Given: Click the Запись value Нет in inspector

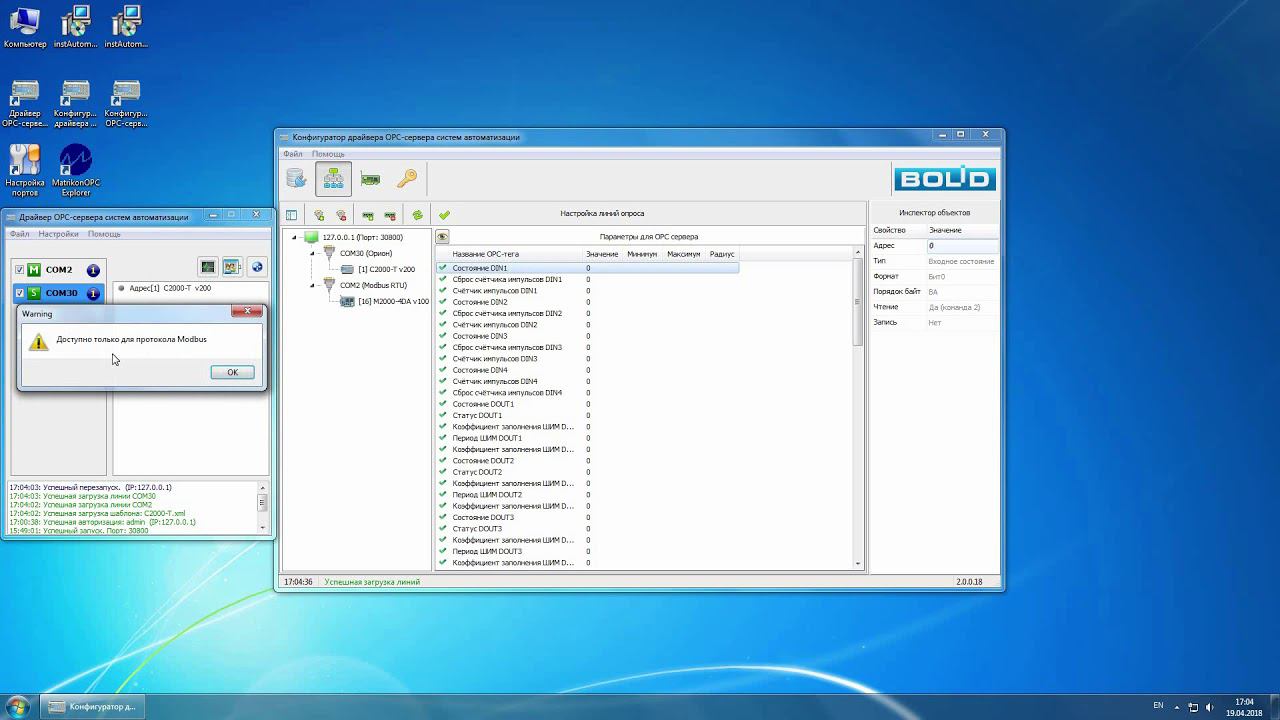Looking at the screenshot, I should pyautogui.click(x=934, y=323).
